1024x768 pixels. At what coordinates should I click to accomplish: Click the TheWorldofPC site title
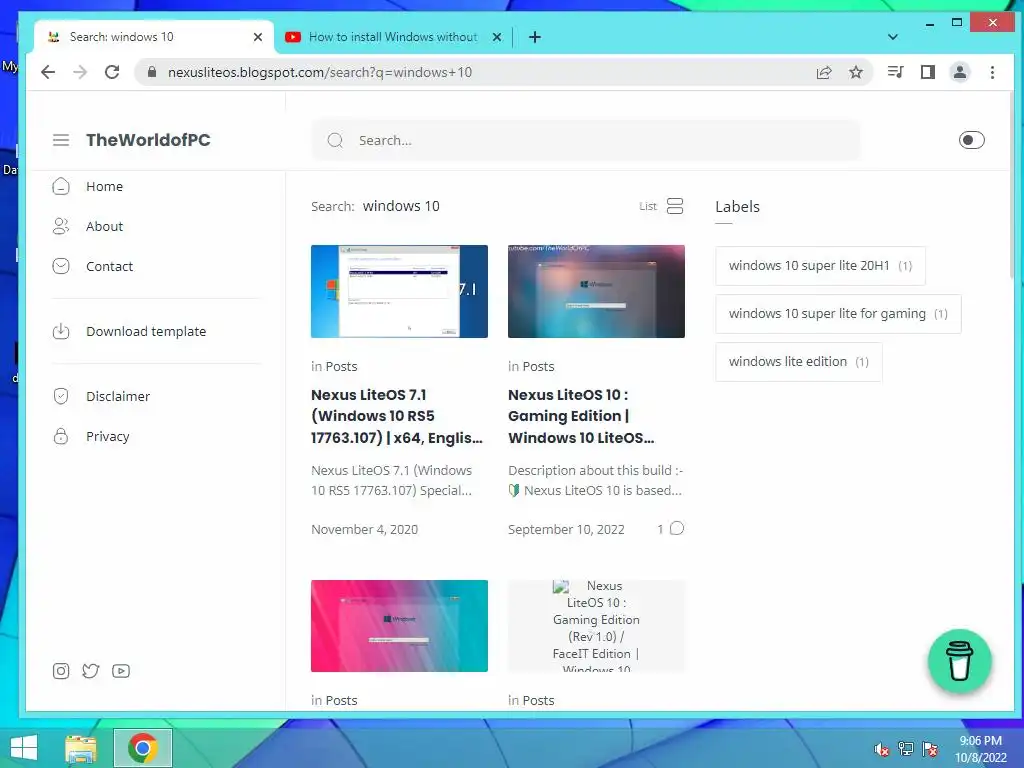point(148,140)
